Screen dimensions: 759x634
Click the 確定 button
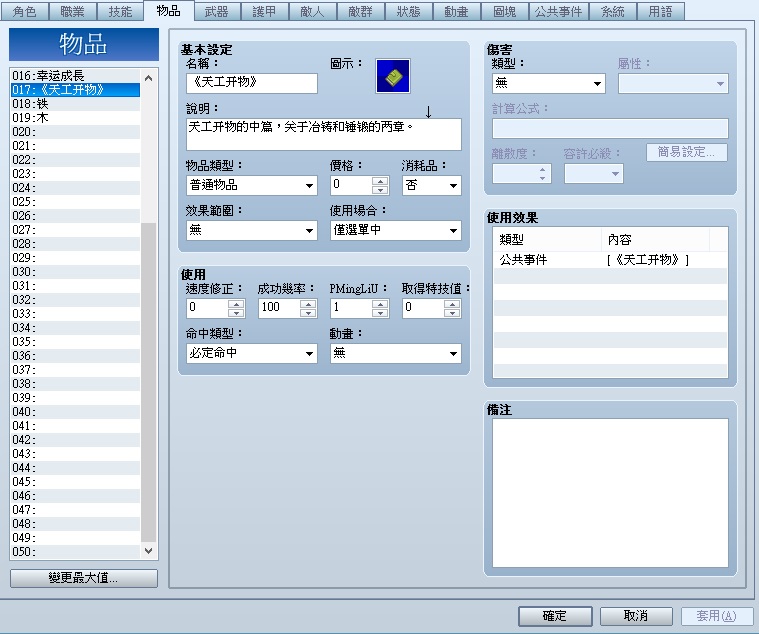(555, 616)
